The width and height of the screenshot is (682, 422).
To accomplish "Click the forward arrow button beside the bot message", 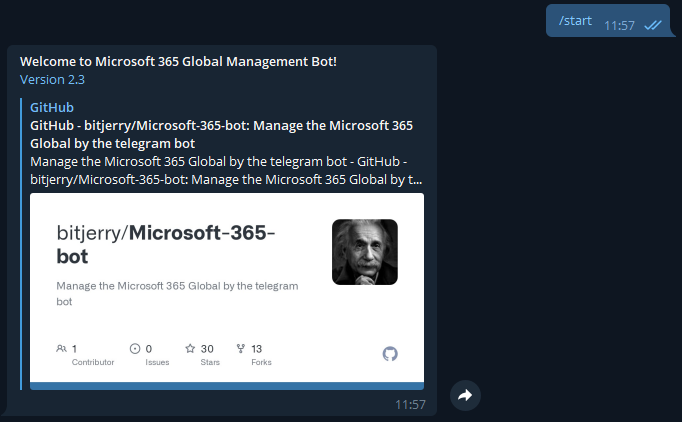I will [465, 395].
